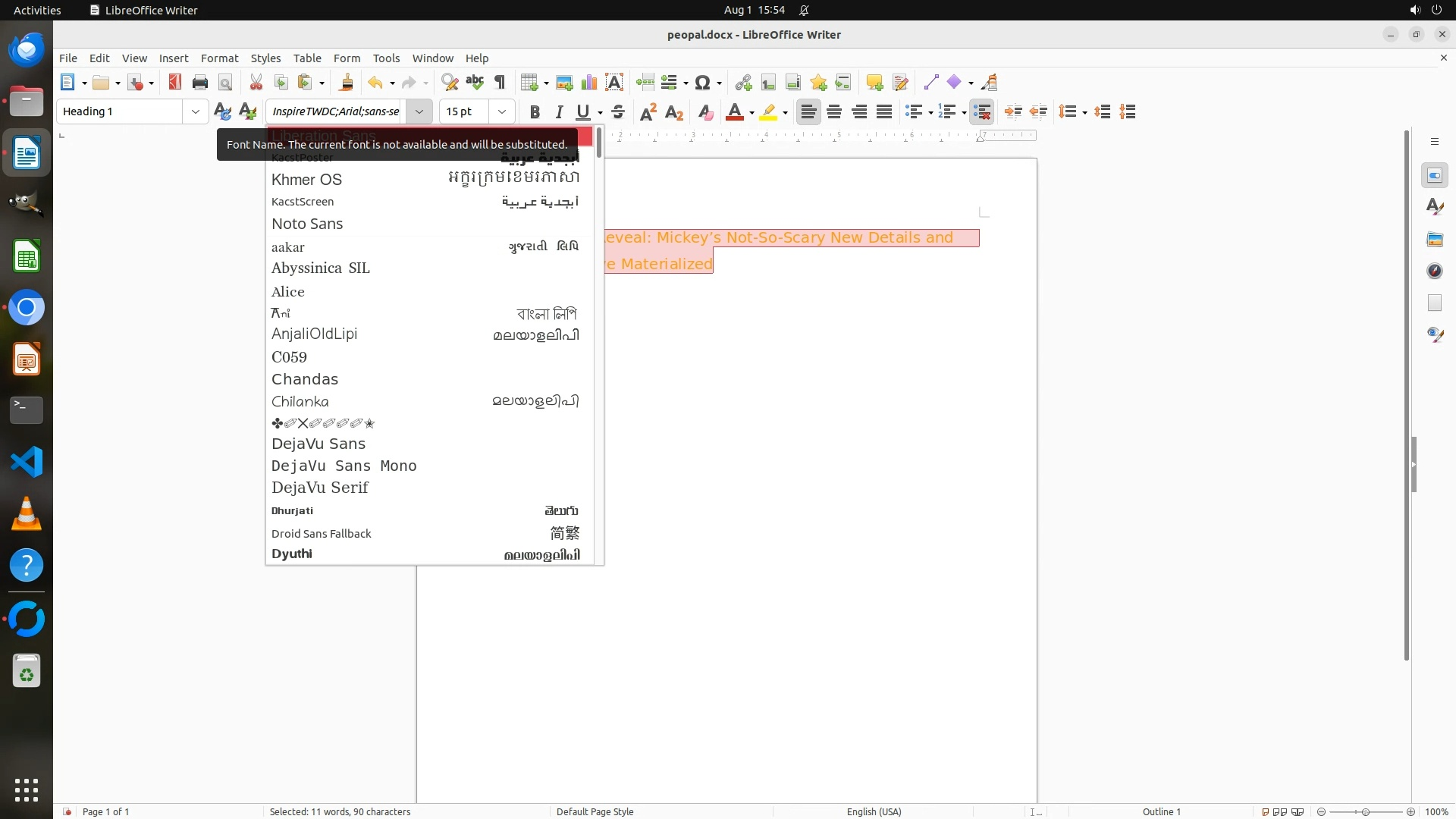Open the Format menu

coord(219,58)
